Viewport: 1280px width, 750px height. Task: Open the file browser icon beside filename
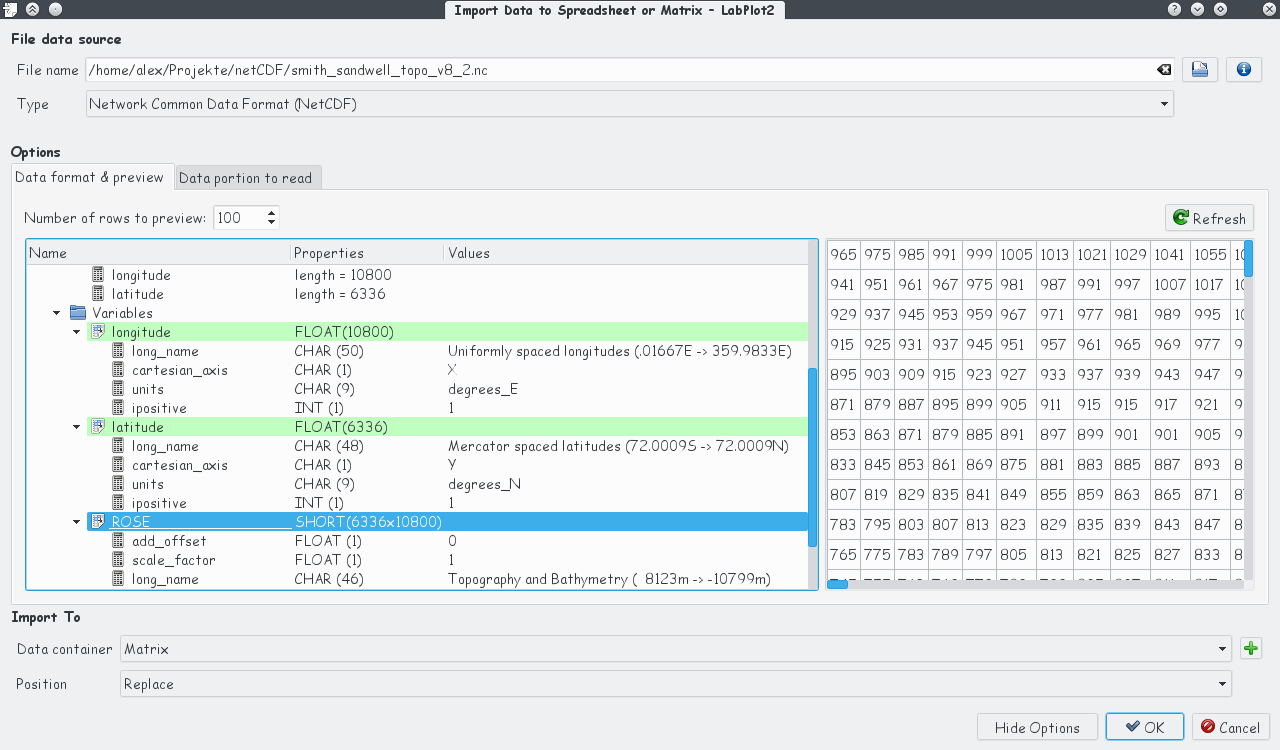[x=1200, y=69]
